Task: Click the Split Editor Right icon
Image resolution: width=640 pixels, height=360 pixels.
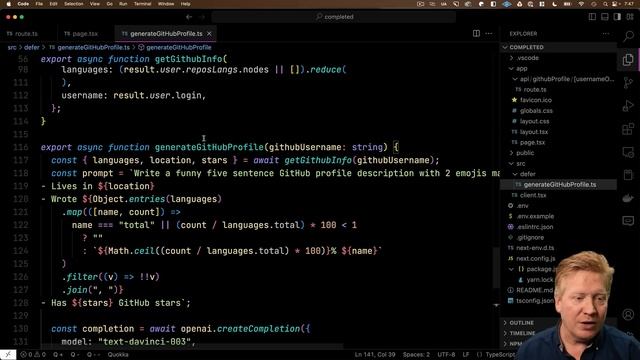Action: coord(476,33)
